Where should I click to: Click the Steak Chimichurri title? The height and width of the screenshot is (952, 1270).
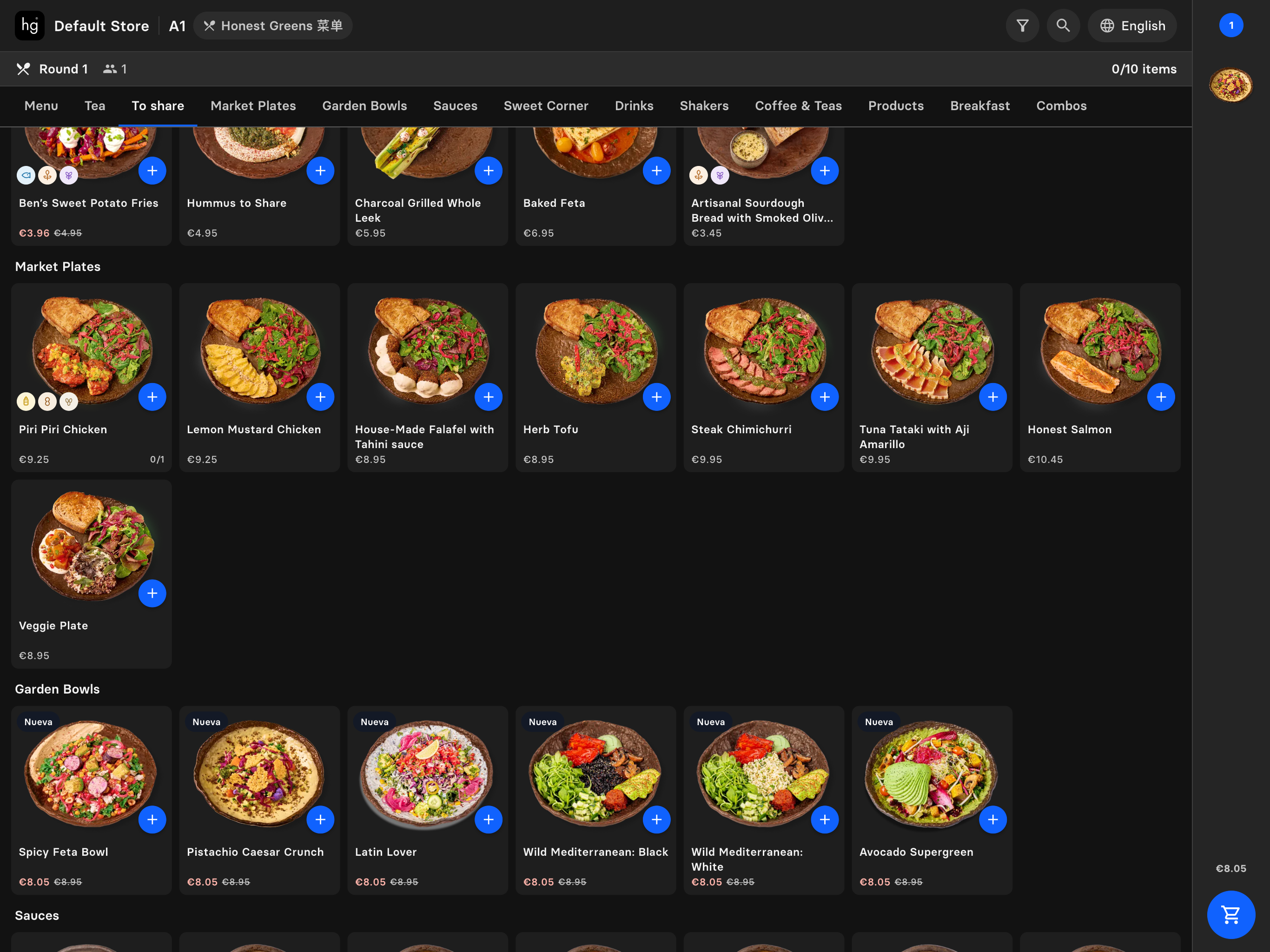coord(741,430)
